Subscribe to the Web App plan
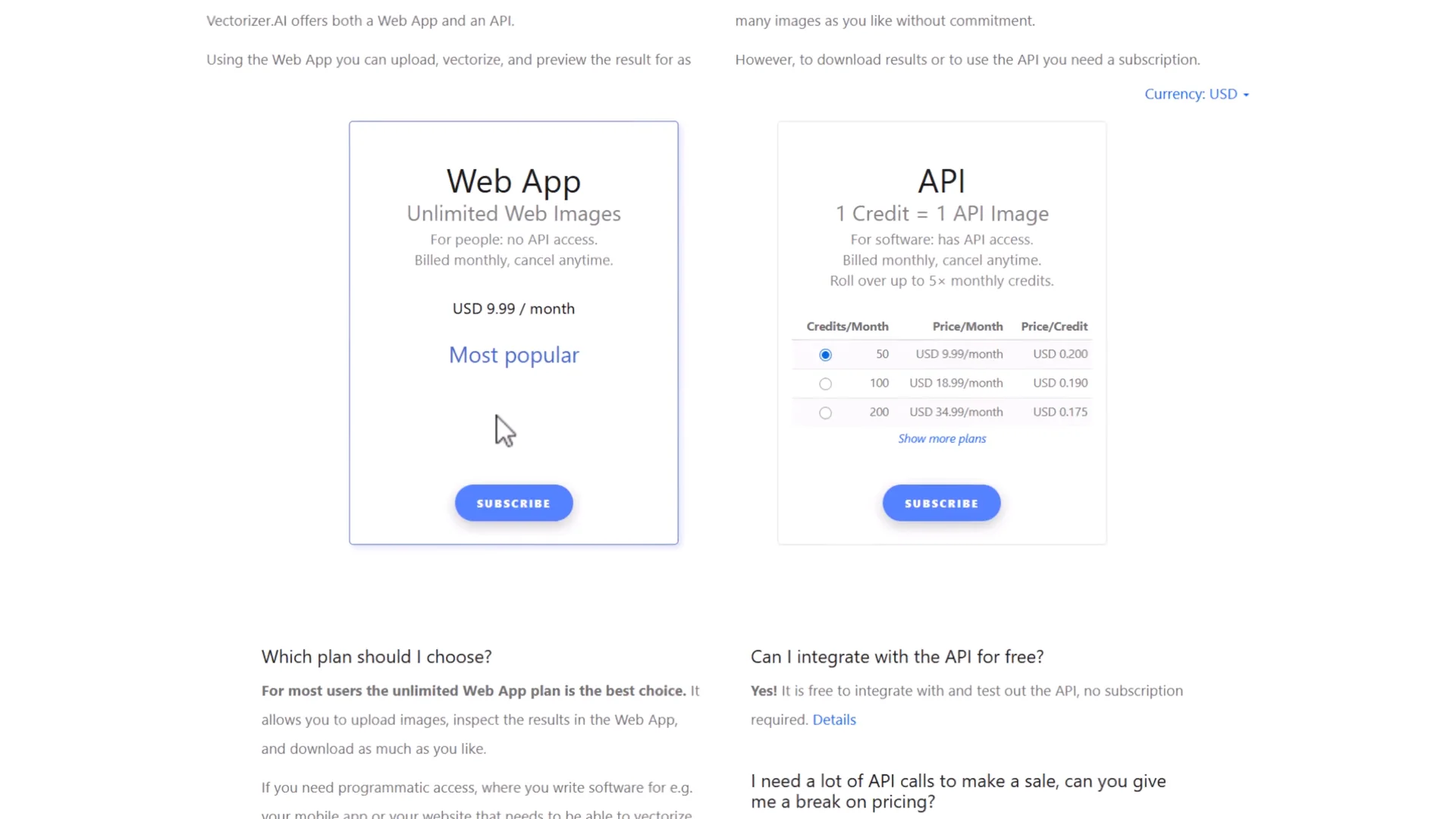The image size is (1456, 819). coord(513,503)
